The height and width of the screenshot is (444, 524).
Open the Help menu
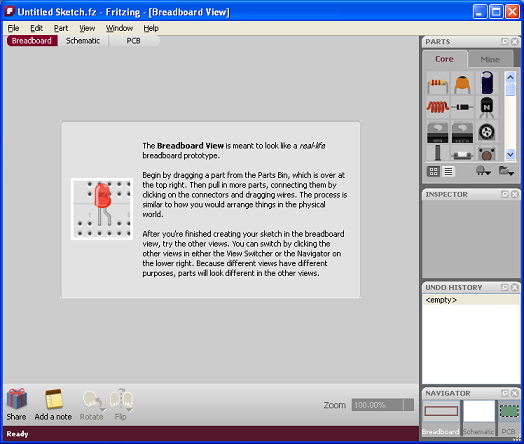(x=151, y=28)
